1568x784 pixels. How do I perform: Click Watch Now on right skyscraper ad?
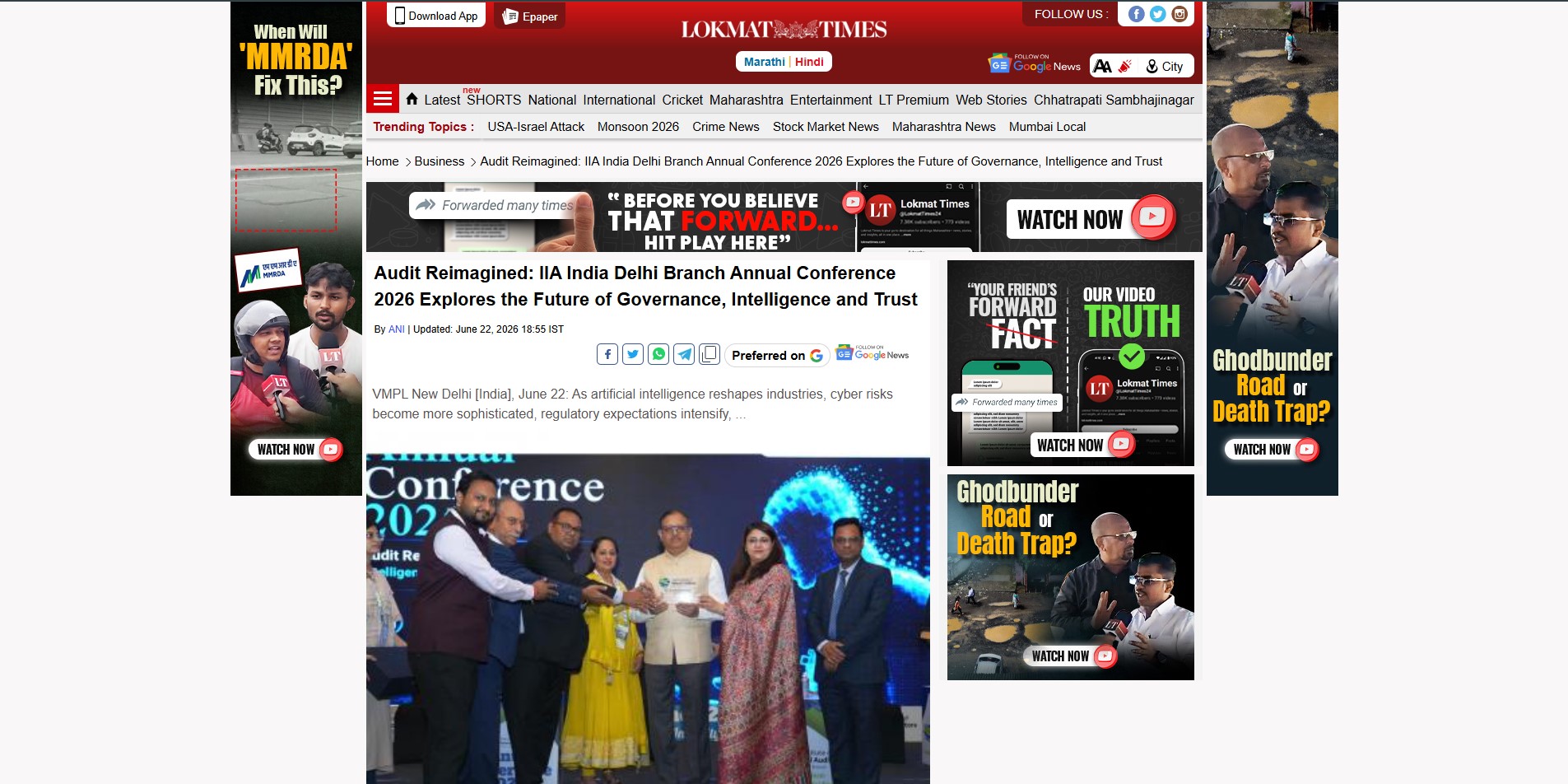coord(1272,449)
